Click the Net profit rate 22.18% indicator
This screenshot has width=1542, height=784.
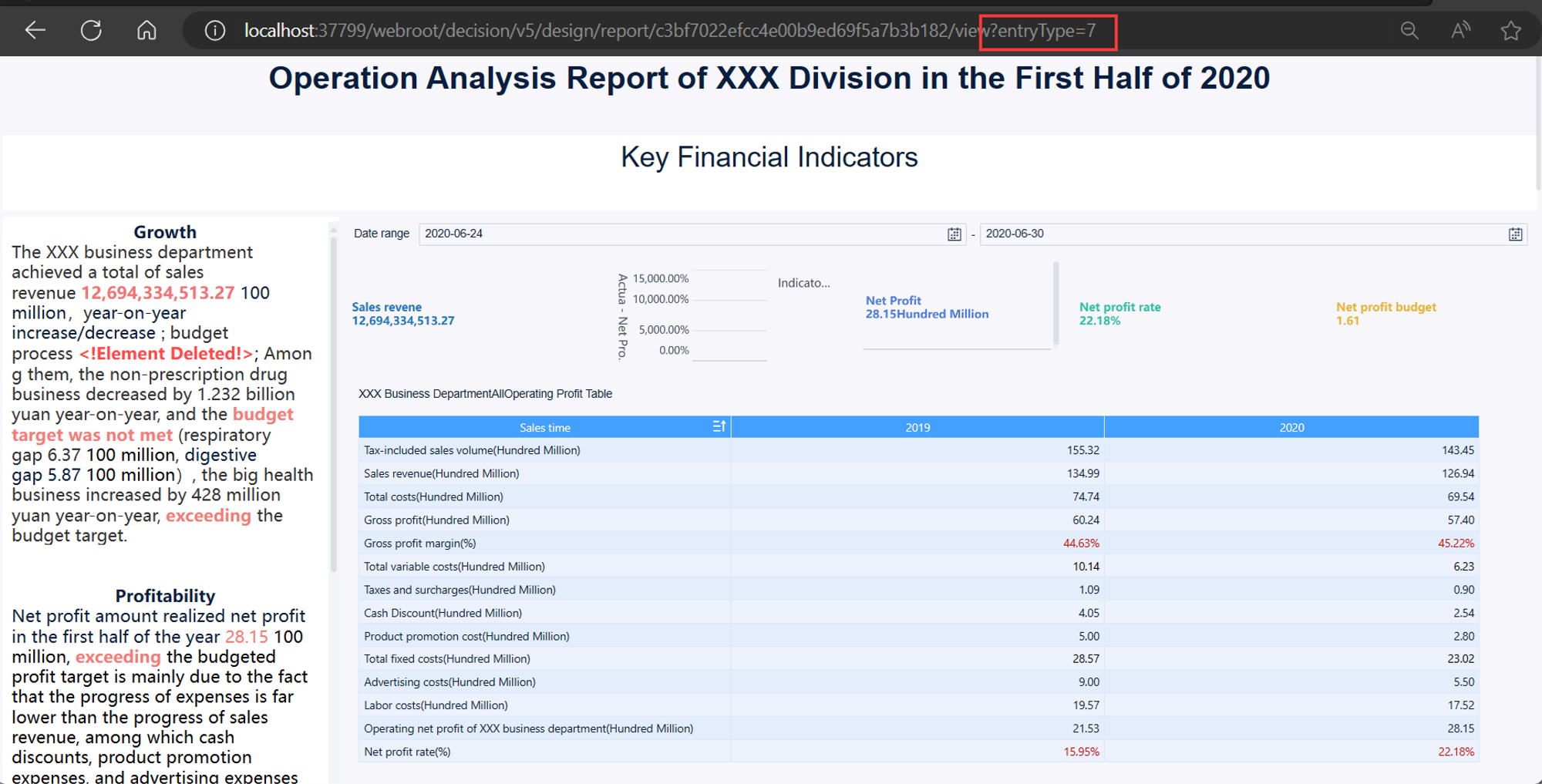tap(1119, 314)
